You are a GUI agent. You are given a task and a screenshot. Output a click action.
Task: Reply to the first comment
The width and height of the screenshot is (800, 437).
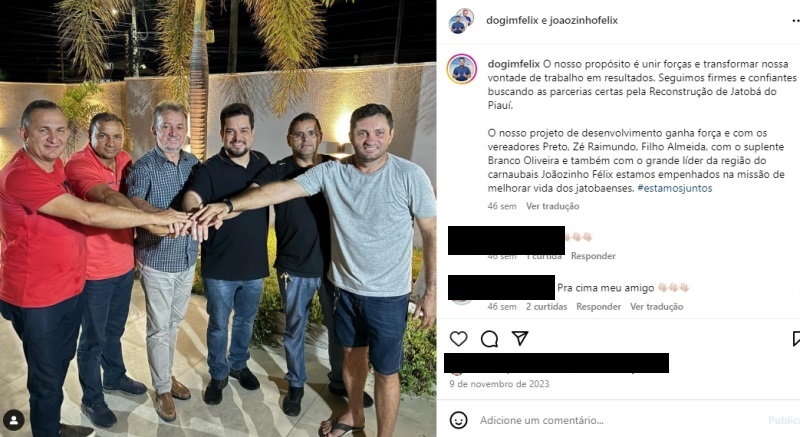click(x=593, y=256)
